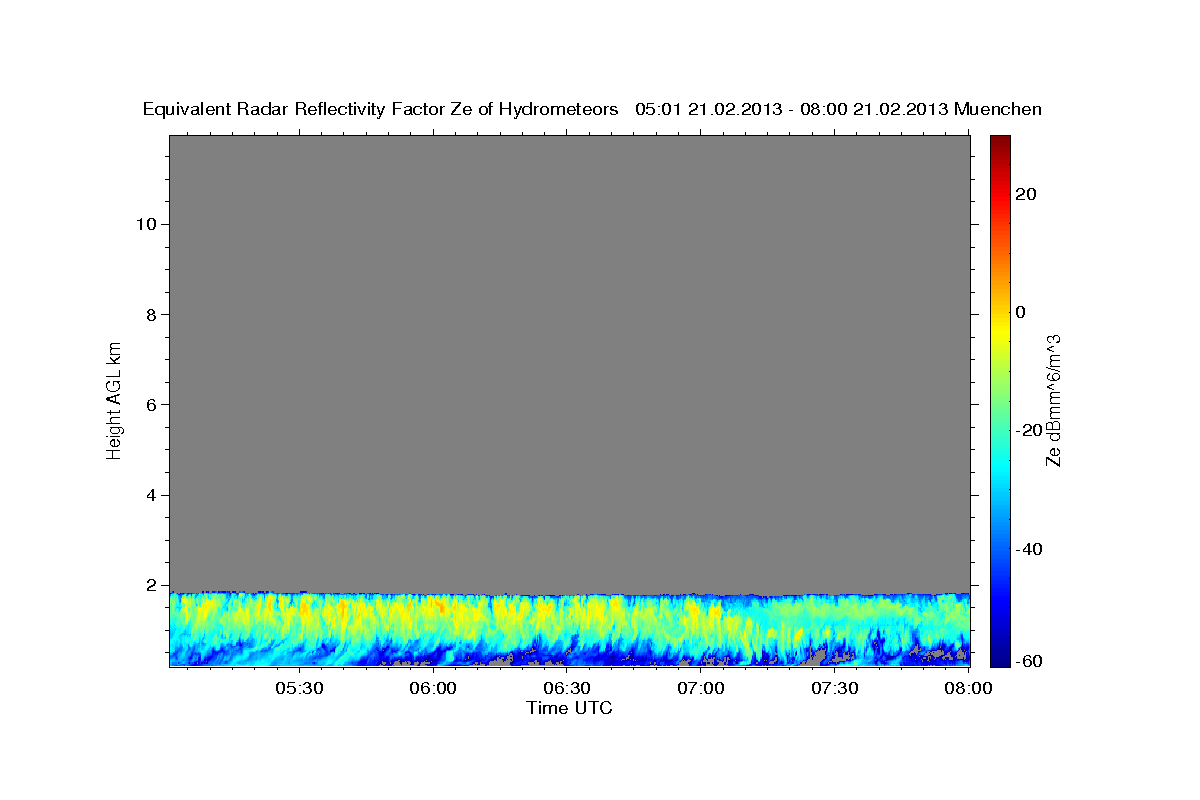The height and width of the screenshot is (800, 1200).
Task: Select the date range text '05:01 21.02.2013 - 08:00 21.02.2013 Muenchen'
Action: coord(838,110)
